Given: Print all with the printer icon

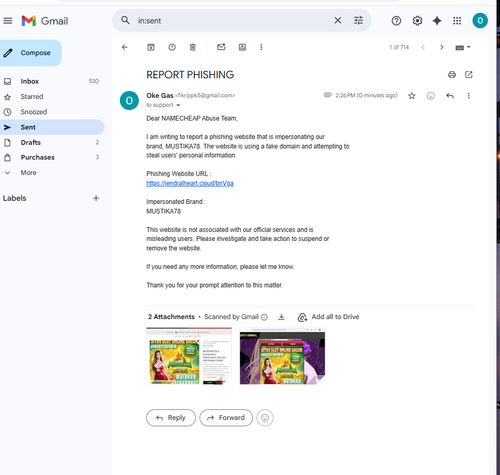Looking at the screenshot, I should [x=452, y=75].
